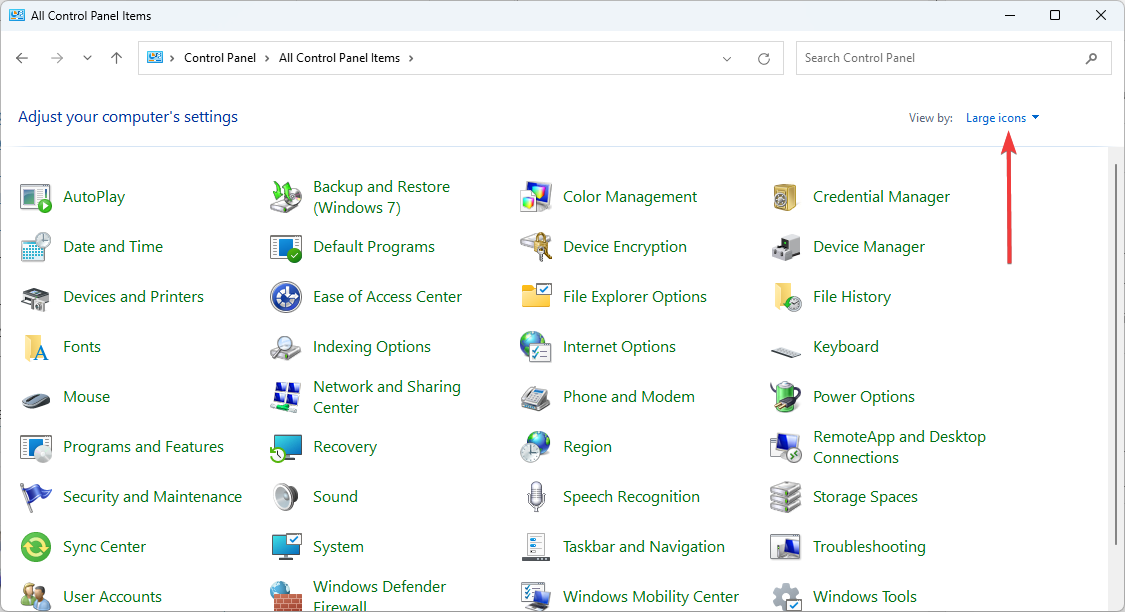This screenshot has width=1125, height=612.
Task: Go up one level with up arrow
Action: click(x=116, y=58)
